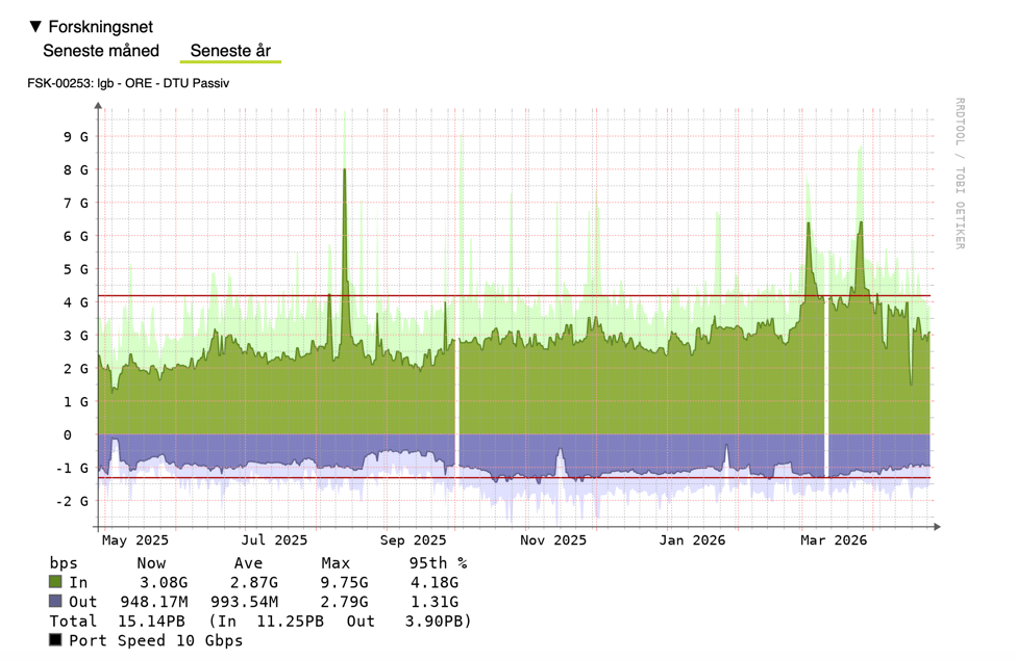
Task: Click the green In legend swatch
Action: (56, 582)
